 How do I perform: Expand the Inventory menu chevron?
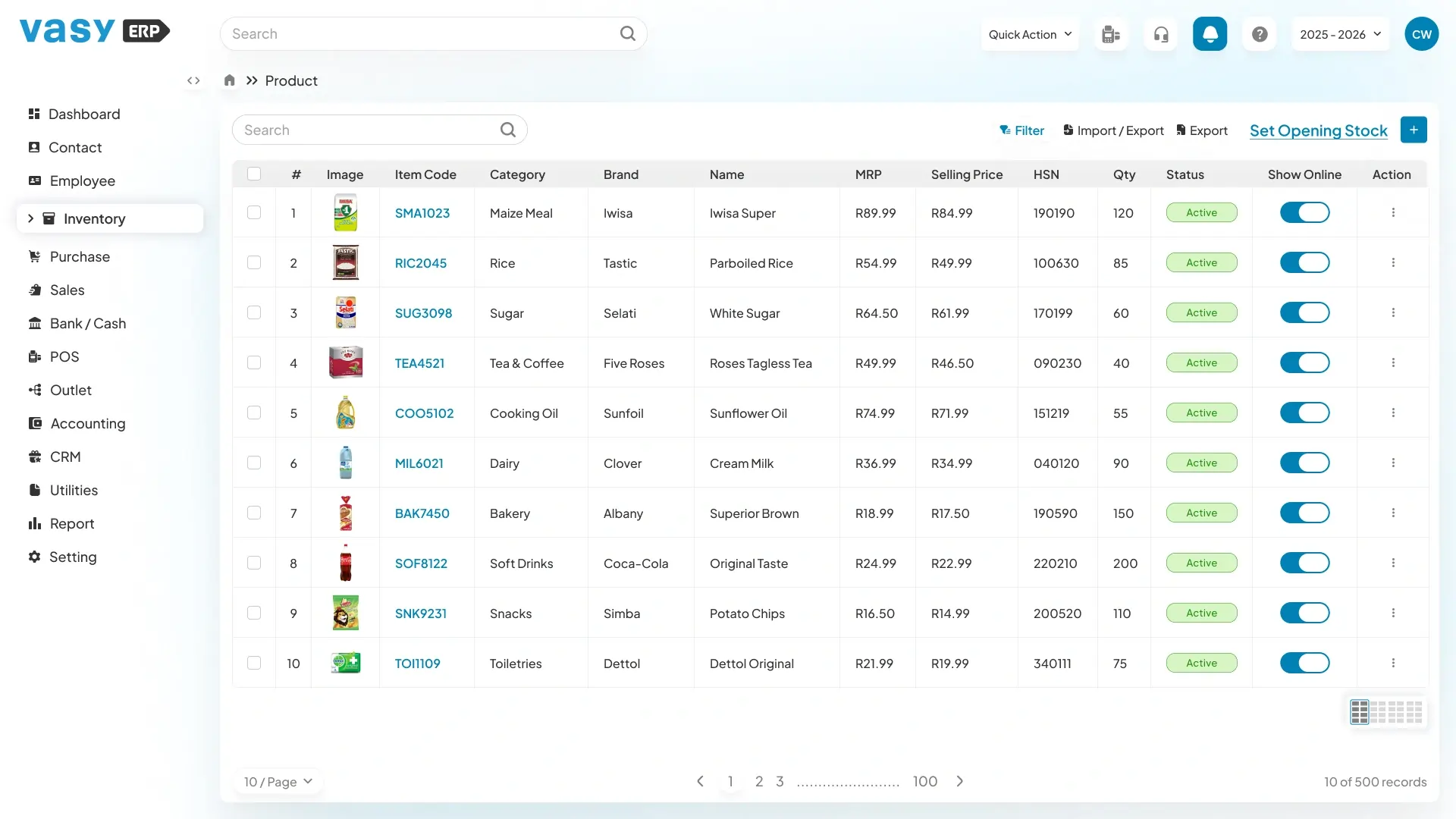(30, 218)
